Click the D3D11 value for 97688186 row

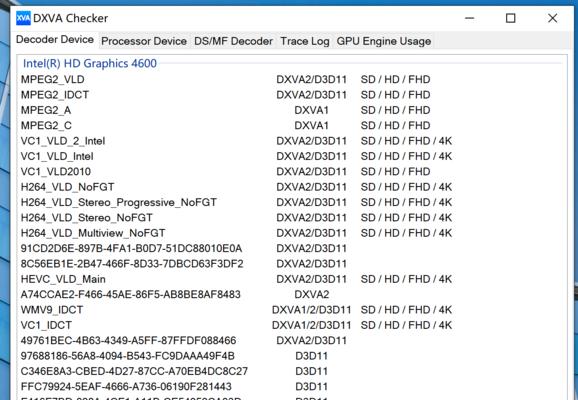311,356
